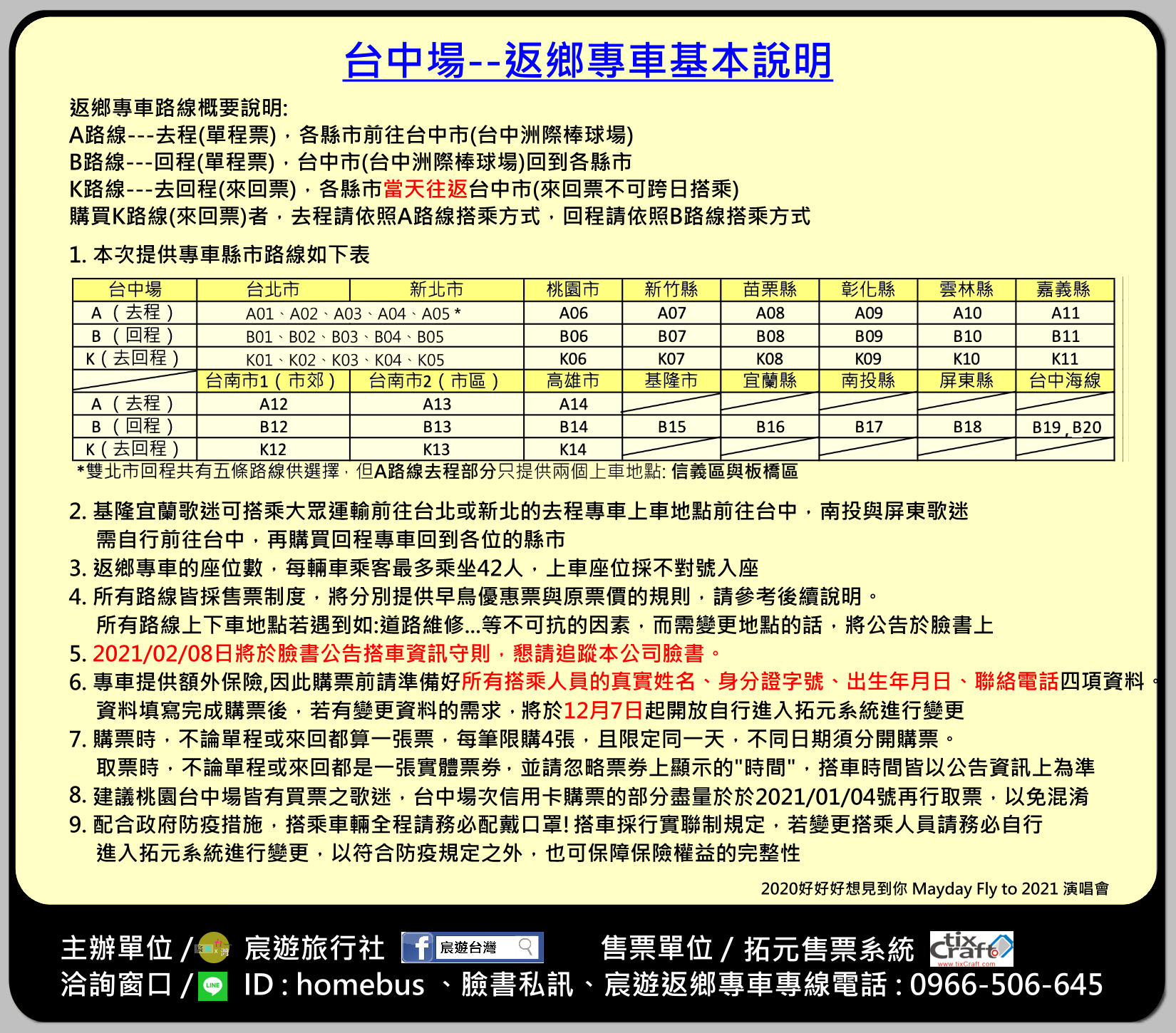This screenshot has width=1176, height=1033.
Task: Click the A13 route cell
Action: pyautogui.click(x=437, y=404)
